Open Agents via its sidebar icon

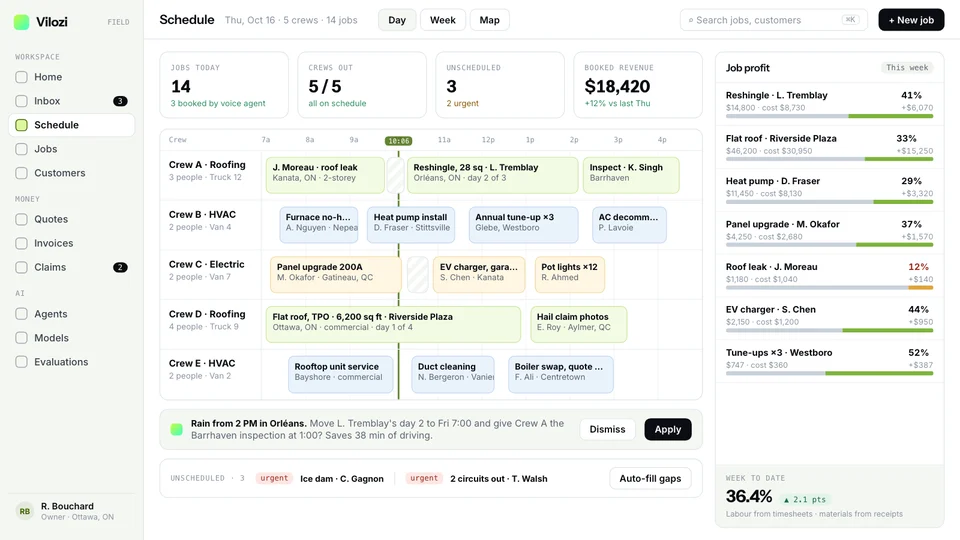(21, 314)
